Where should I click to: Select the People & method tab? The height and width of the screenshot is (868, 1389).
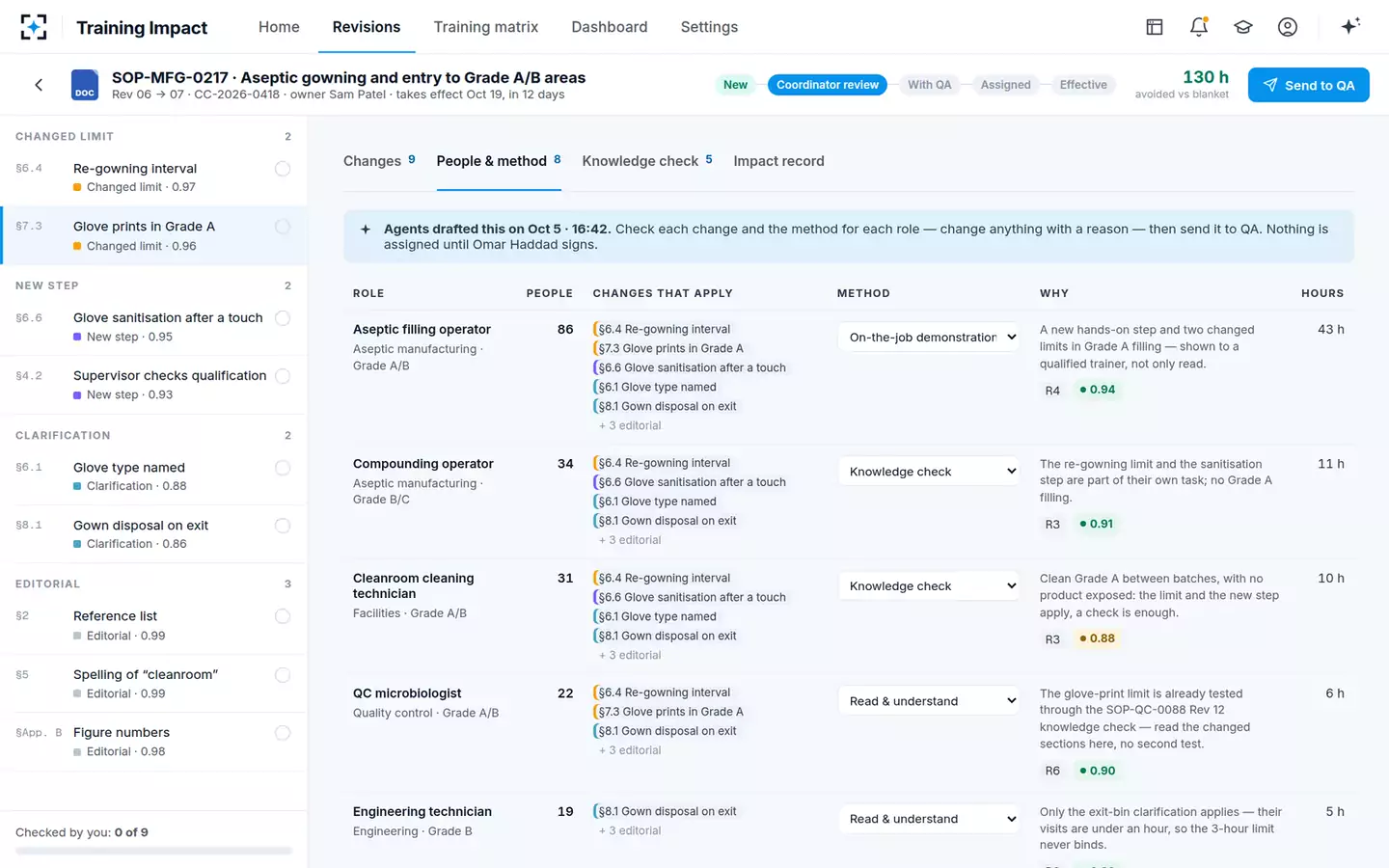[499, 161]
